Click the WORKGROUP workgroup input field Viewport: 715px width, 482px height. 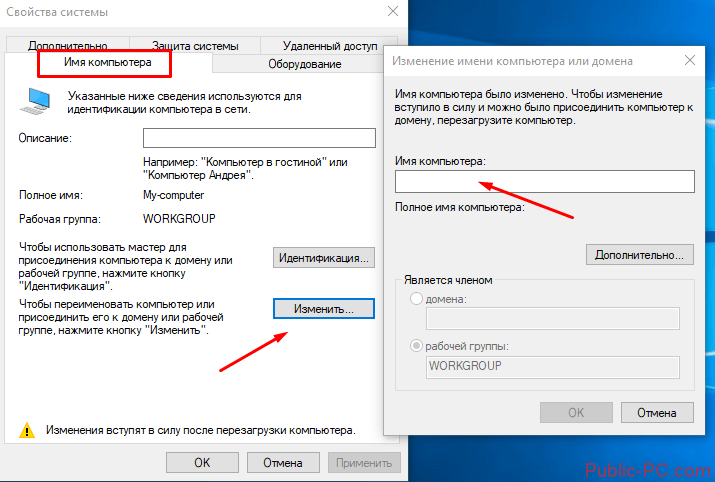click(553, 367)
